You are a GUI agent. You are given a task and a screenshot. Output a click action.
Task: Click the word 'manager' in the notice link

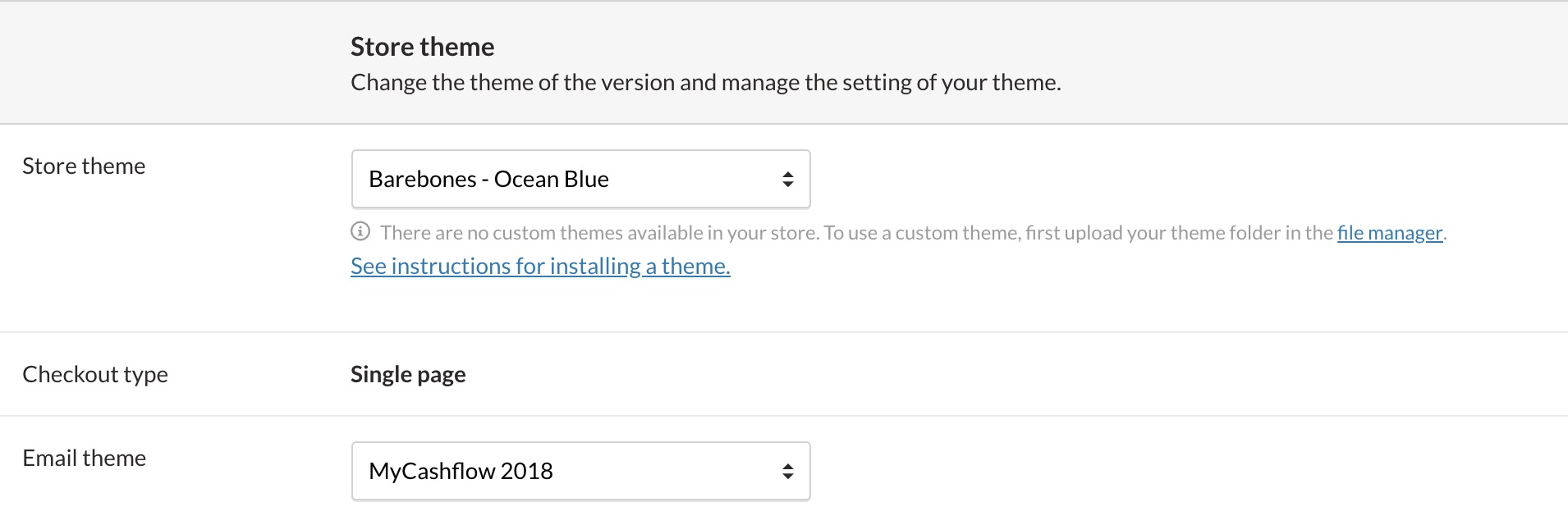coord(1405,233)
